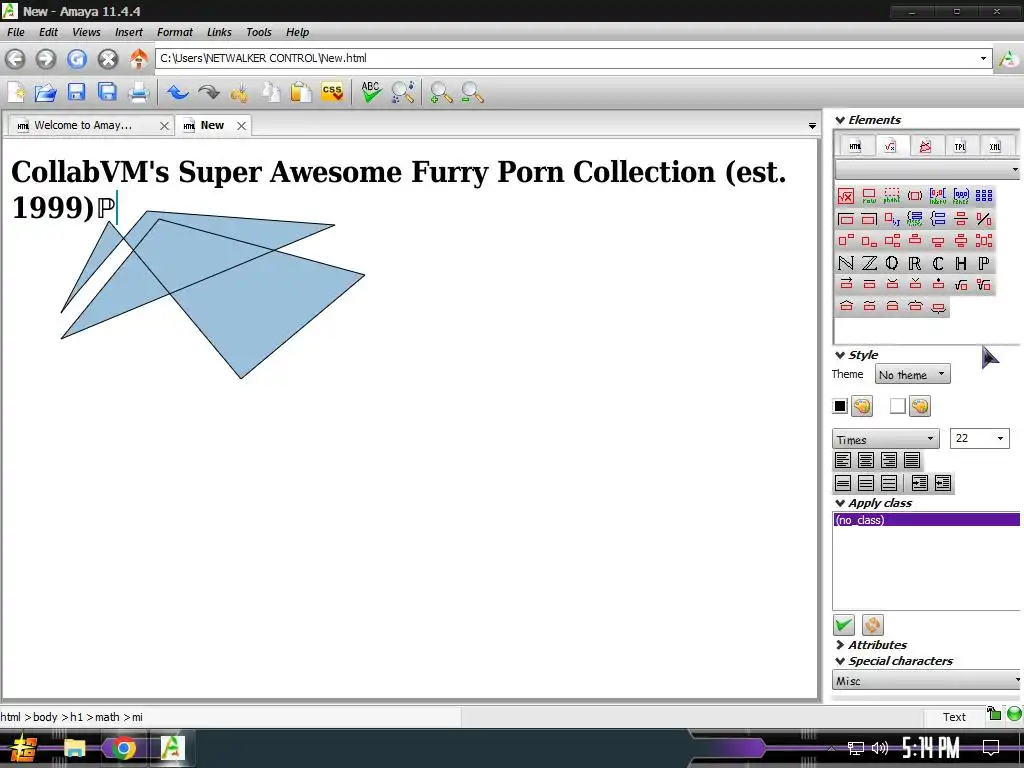This screenshot has width=1024, height=768.
Task: Insert an nth root element
Action: (984, 284)
